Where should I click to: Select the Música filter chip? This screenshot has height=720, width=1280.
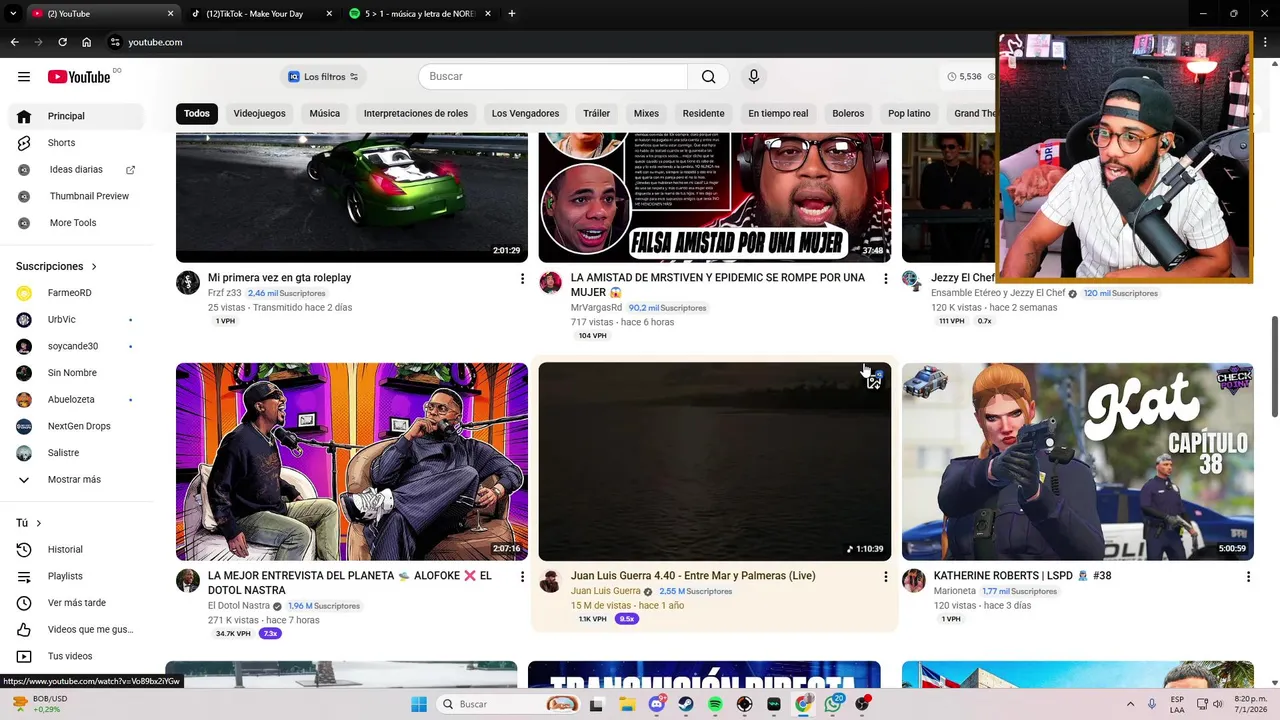pos(324,113)
